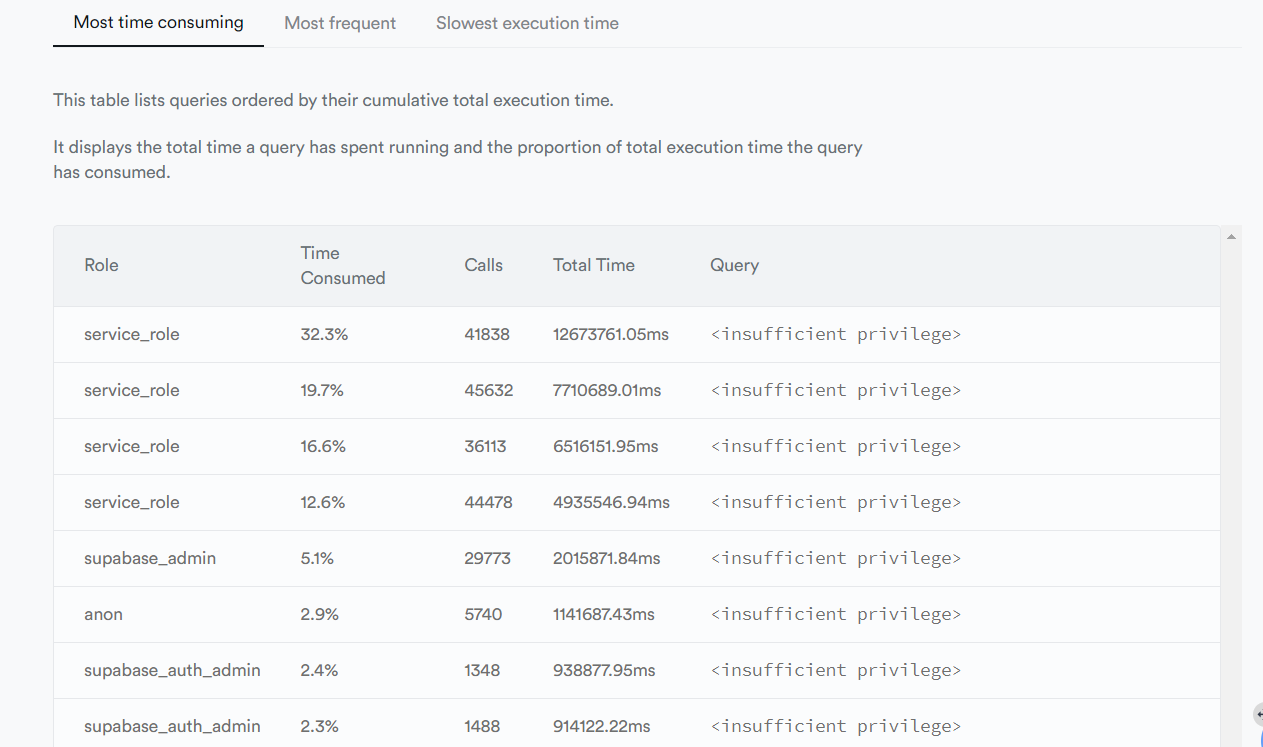Screen dimensions: 1263x747
Task: Select the 19.7% time consumed value
Action: (322, 390)
